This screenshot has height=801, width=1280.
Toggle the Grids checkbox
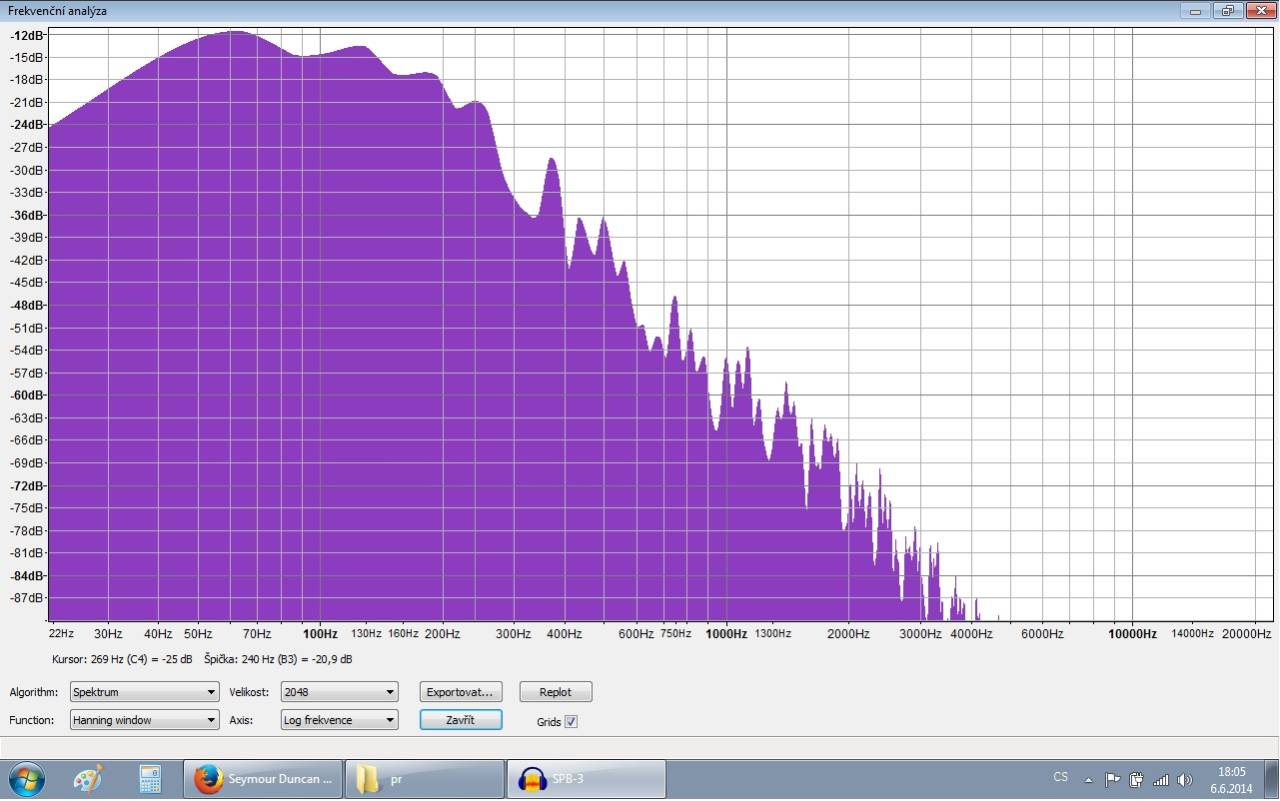pos(571,721)
